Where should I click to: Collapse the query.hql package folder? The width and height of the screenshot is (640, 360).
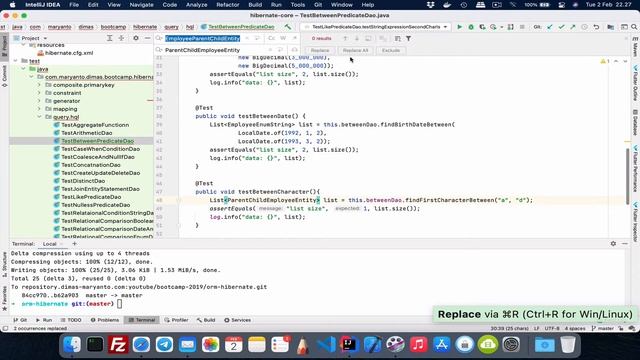pyautogui.click(x=39, y=117)
